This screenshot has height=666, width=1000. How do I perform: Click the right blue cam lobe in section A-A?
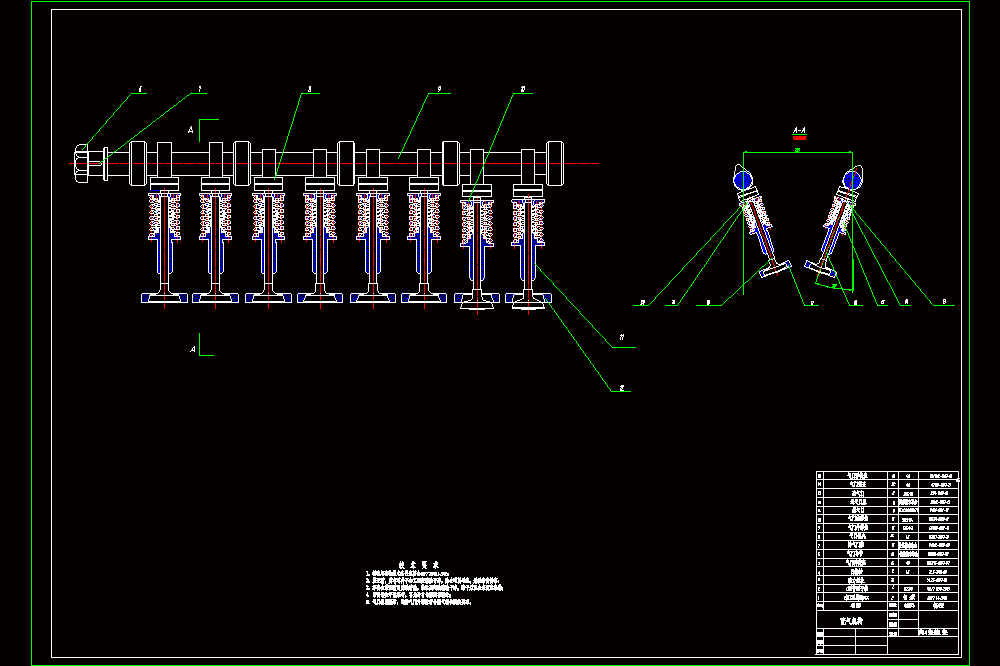click(853, 179)
